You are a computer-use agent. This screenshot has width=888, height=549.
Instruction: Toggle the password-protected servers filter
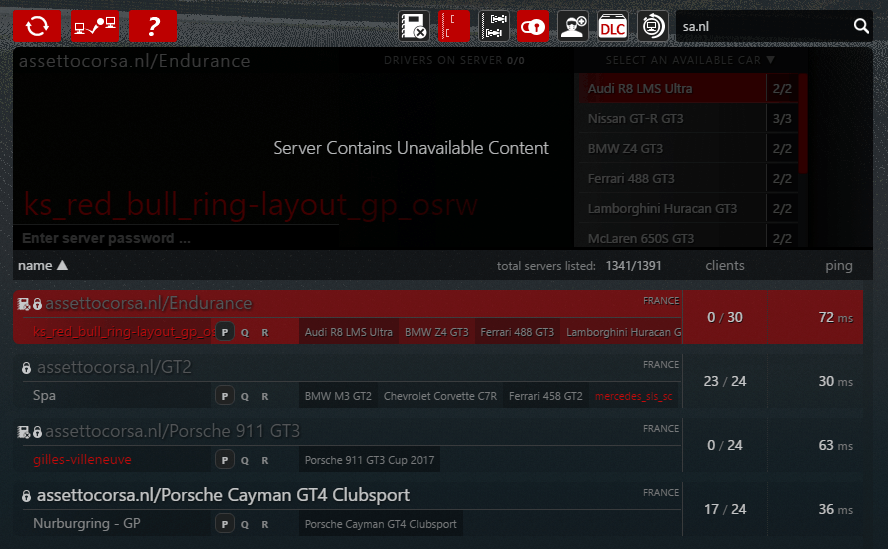tap(533, 26)
